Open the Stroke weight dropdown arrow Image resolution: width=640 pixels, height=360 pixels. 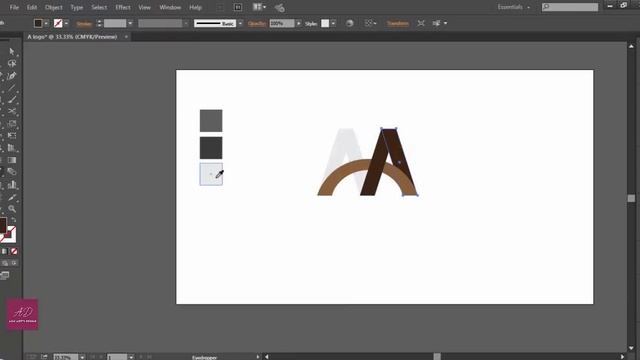pos(130,24)
